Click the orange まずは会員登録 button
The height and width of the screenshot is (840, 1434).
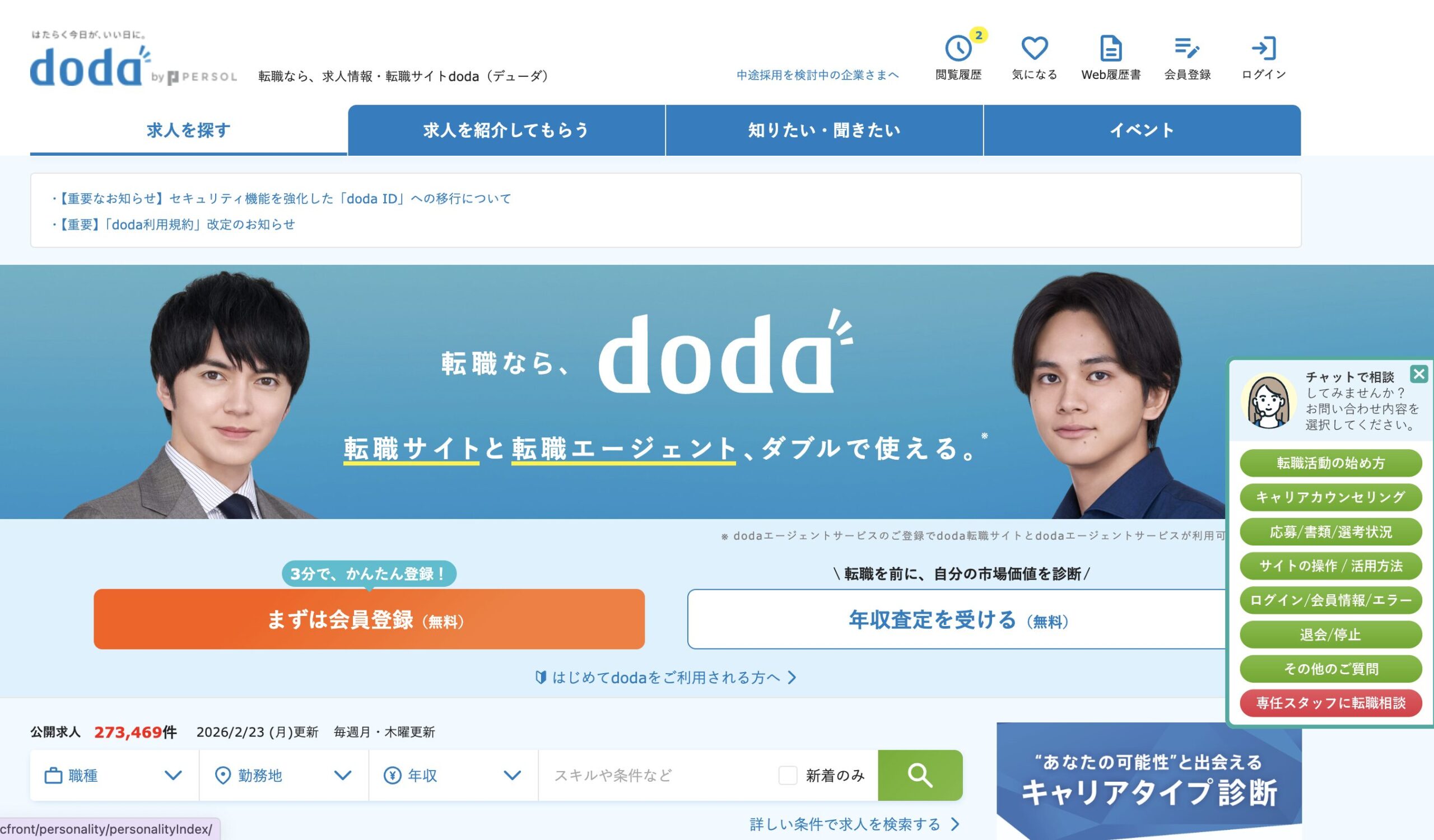pyautogui.click(x=369, y=619)
